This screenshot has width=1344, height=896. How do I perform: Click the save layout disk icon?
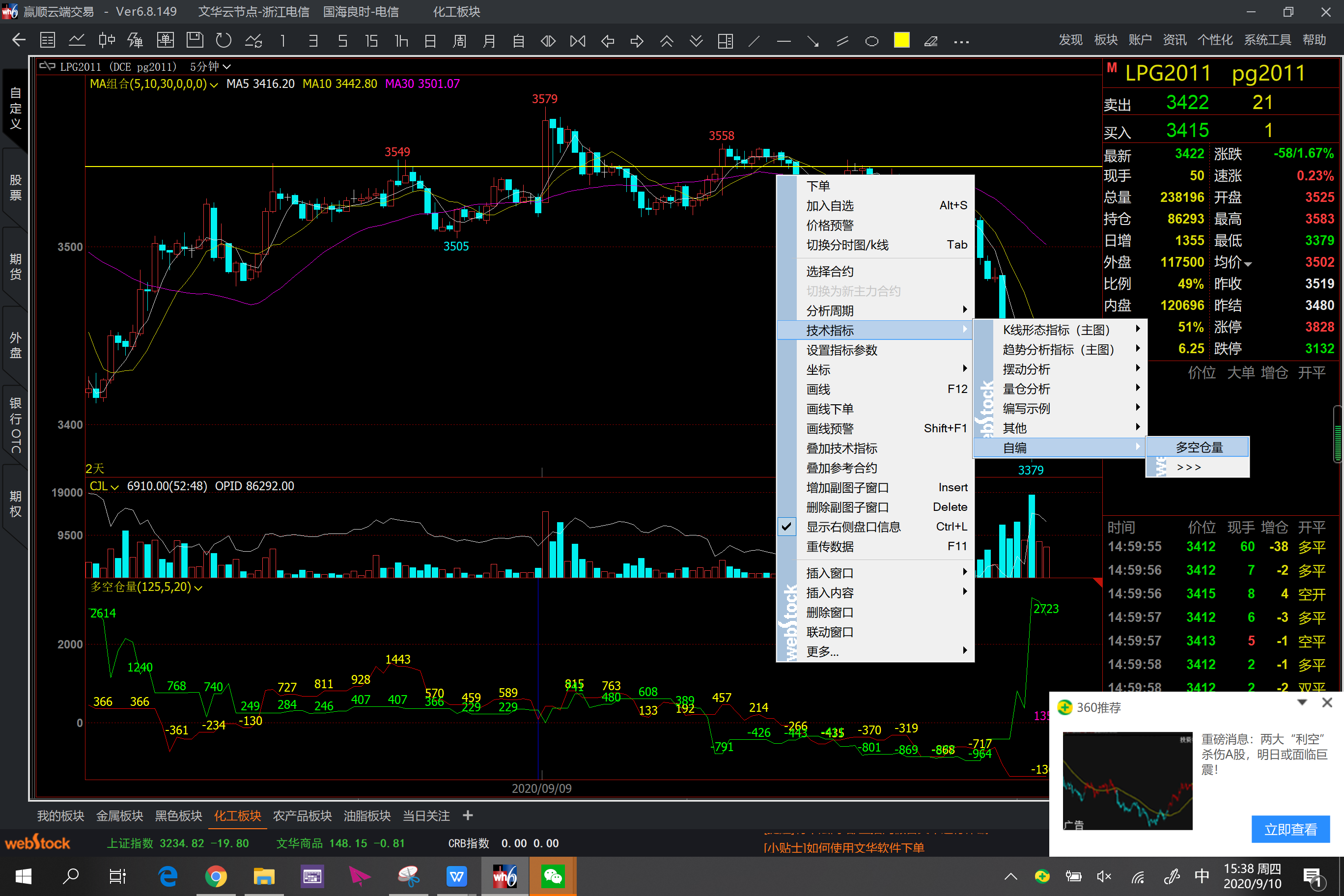click(x=195, y=41)
